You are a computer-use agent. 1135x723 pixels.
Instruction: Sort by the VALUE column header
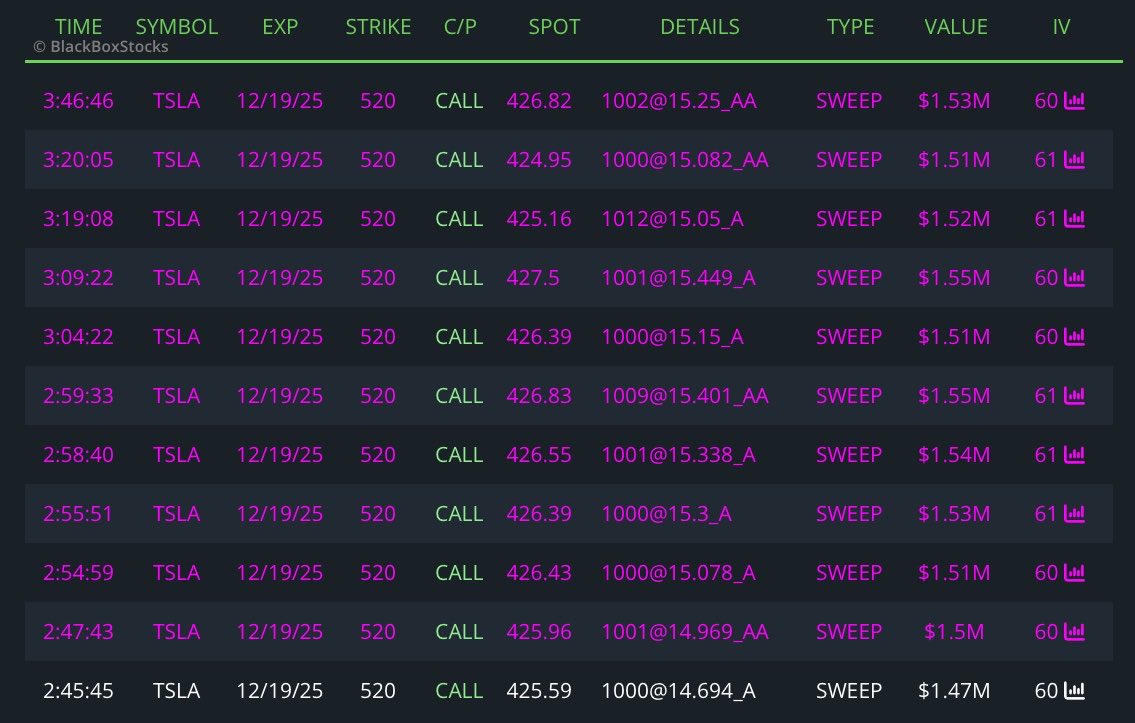[956, 27]
